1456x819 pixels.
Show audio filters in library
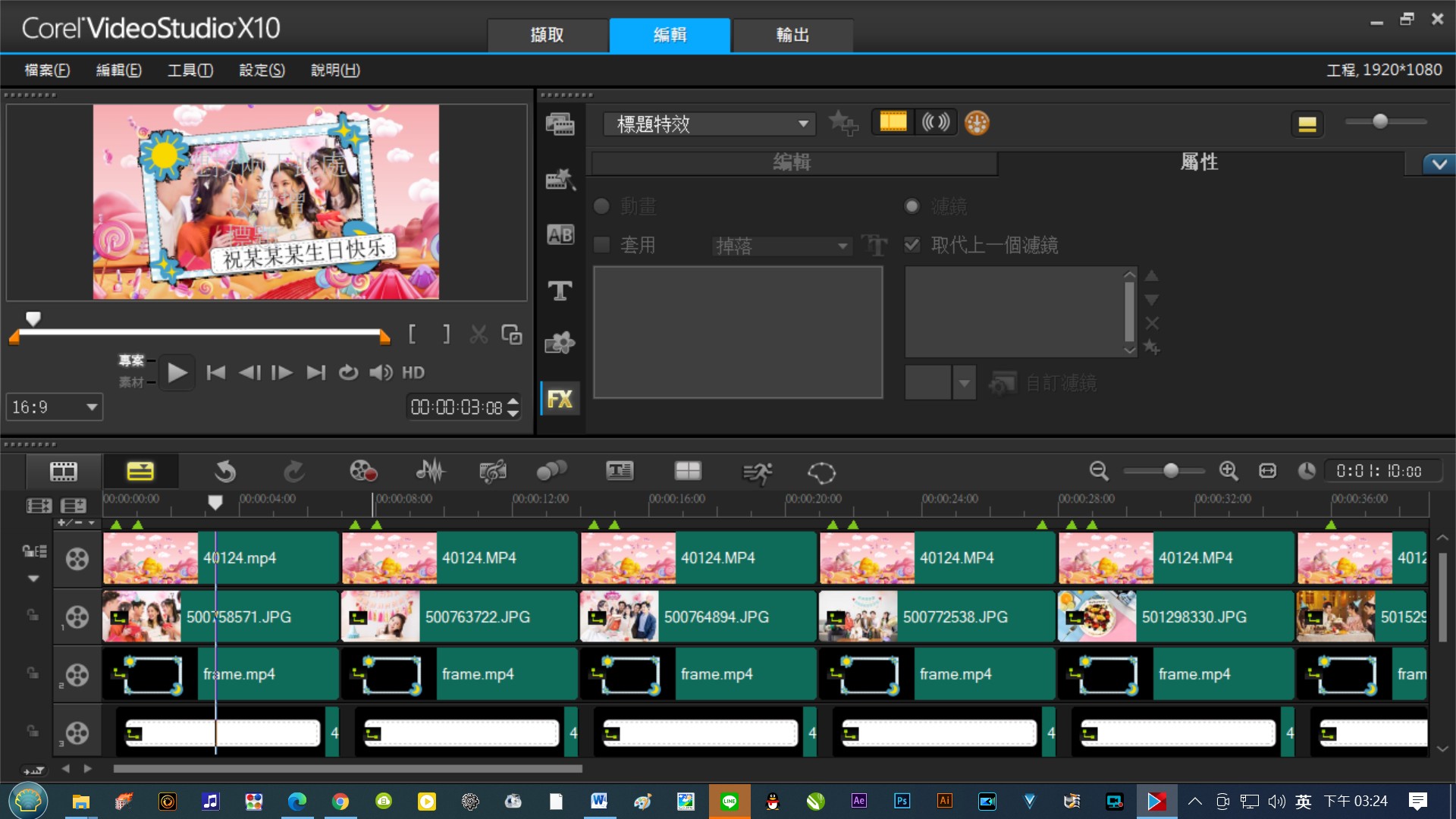[936, 122]
